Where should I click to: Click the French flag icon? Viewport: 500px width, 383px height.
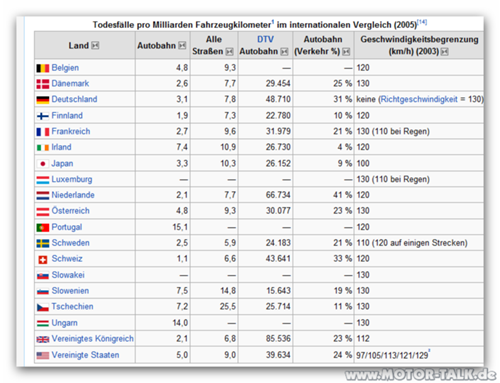click(43, 132)
